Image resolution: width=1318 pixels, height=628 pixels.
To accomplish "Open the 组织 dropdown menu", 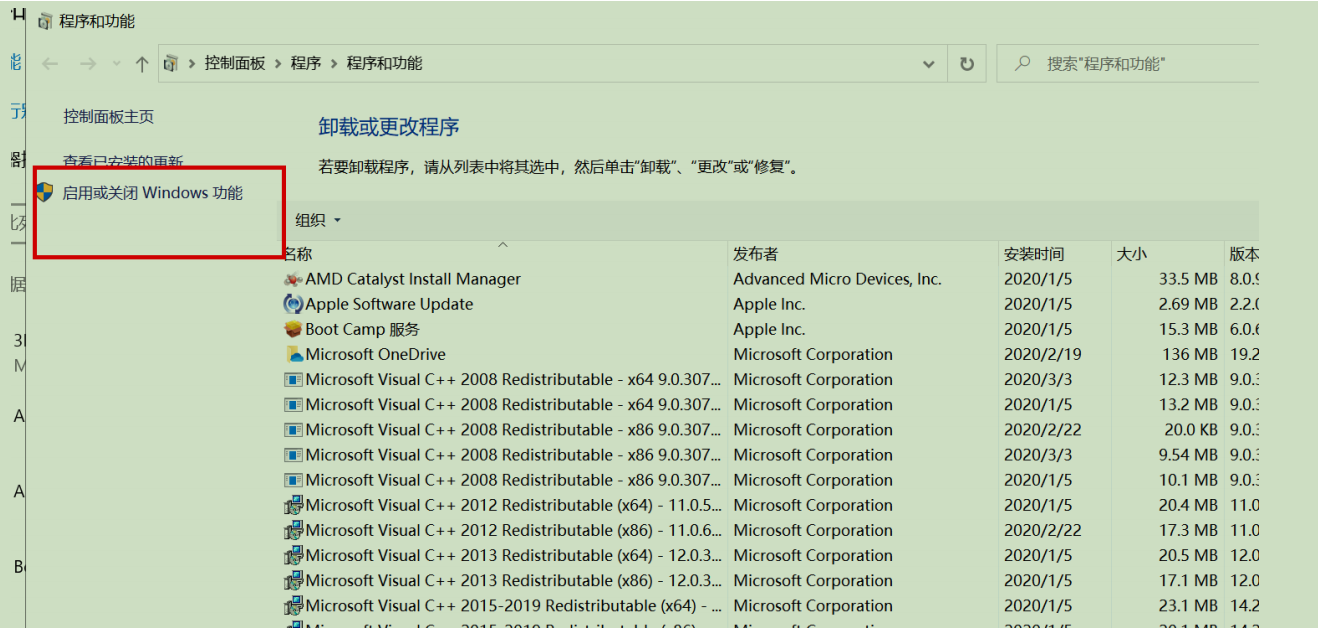I will click(x=318, y=220).
